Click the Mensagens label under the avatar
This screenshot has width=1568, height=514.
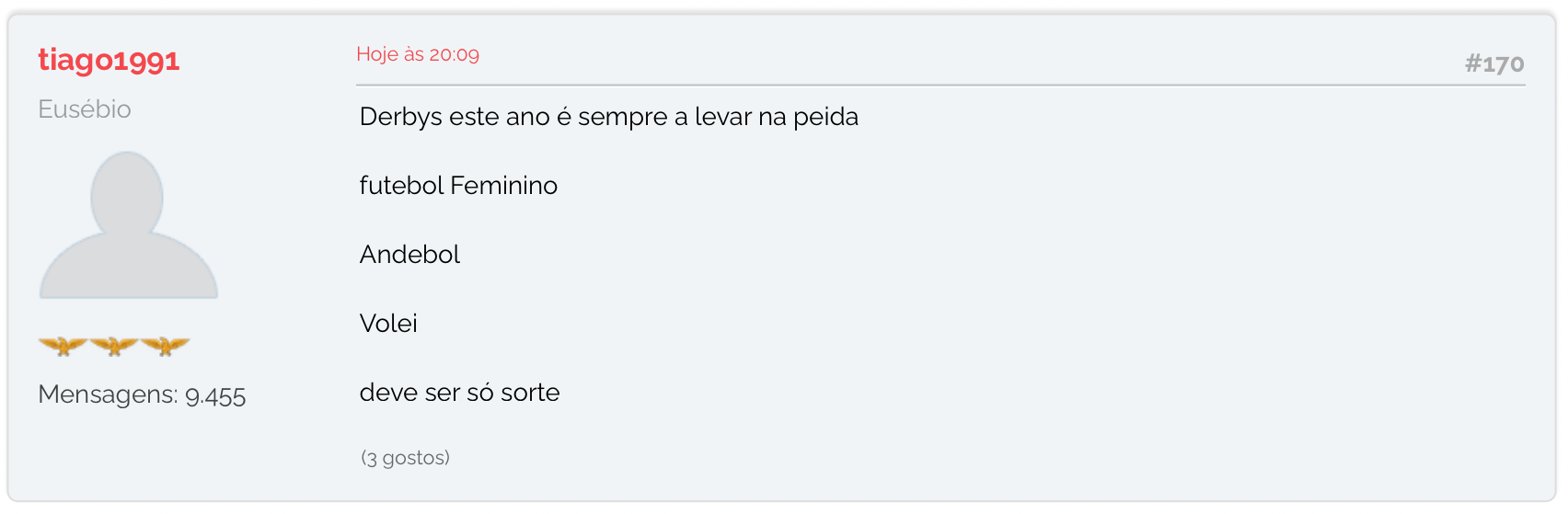point(108,395)
